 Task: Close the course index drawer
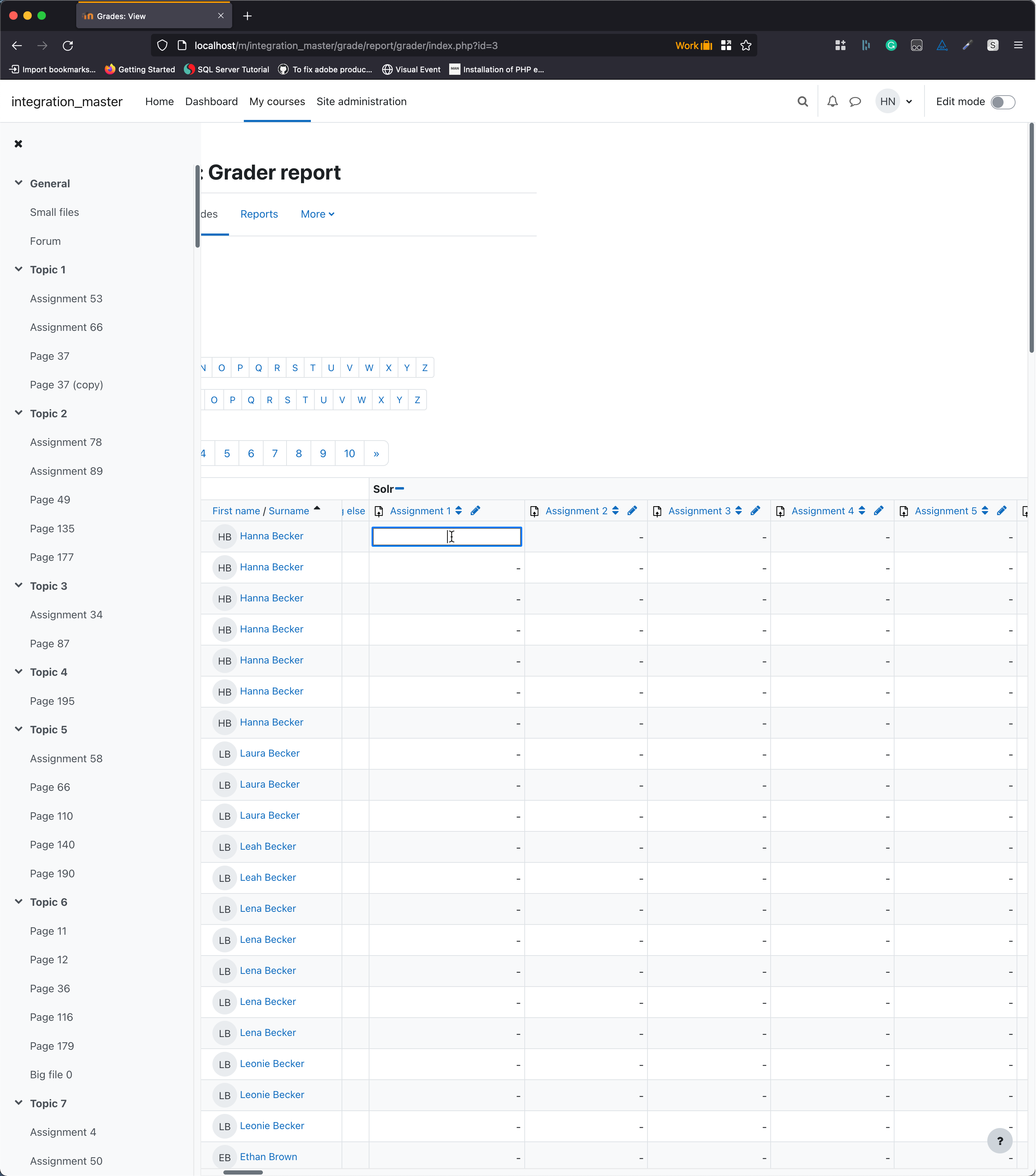click(18, 144)
